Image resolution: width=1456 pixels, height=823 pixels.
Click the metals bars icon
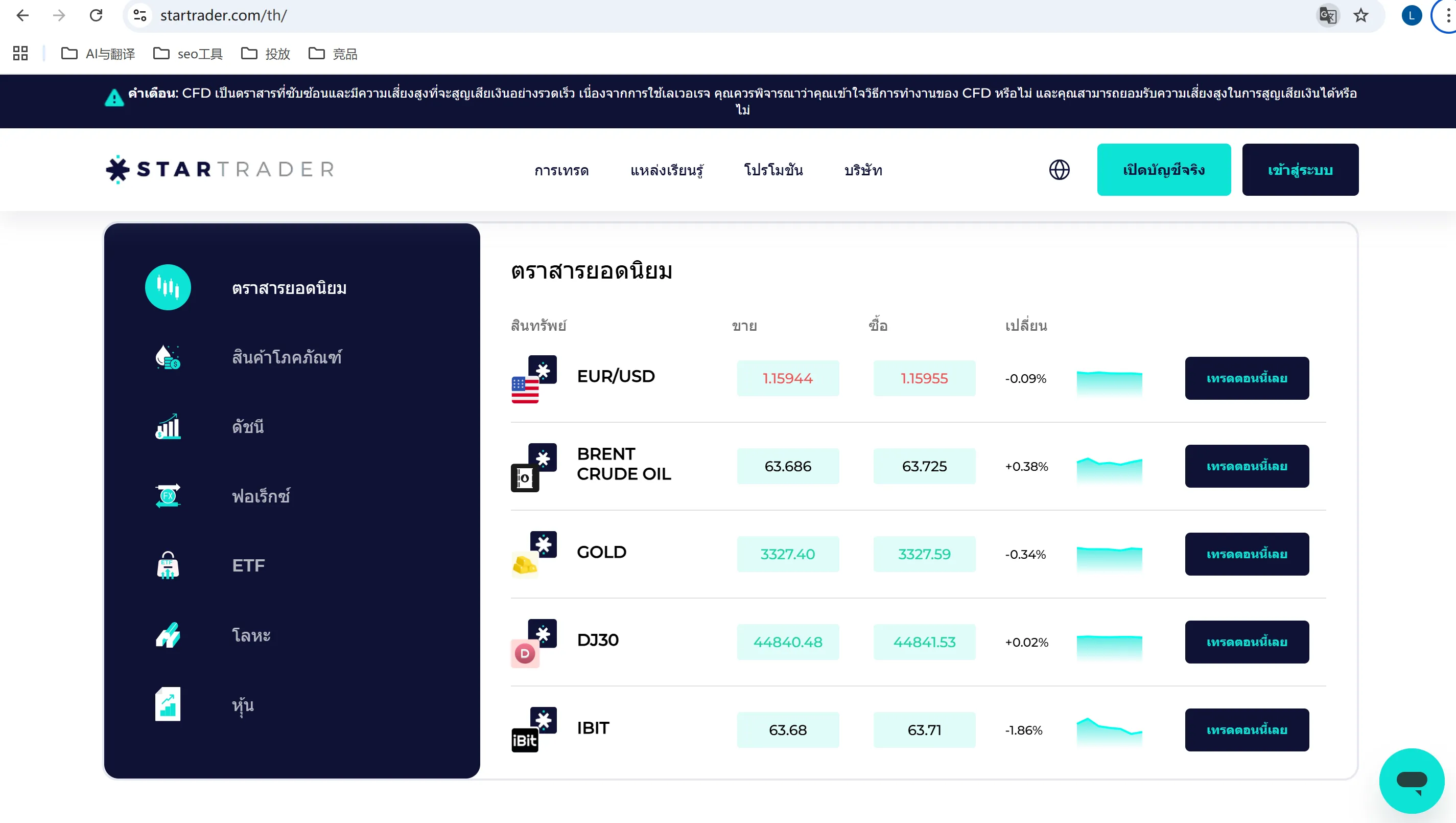pos(168,635)
